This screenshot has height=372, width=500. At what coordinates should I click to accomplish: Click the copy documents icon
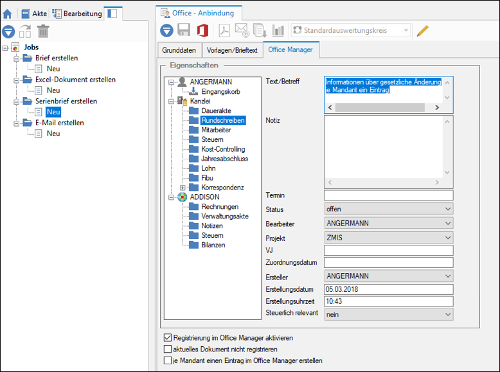point(260,30)
